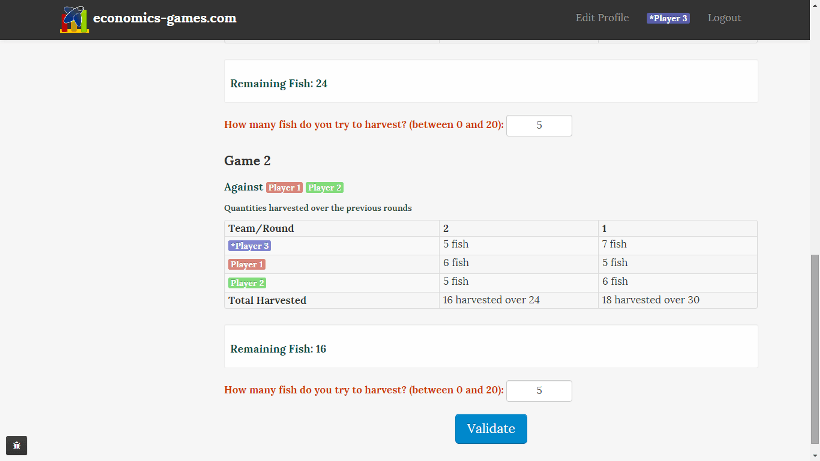The height and width of the screenshot is (461, 820).
Task: Select 'Remaining Fish: 24' text
Action: pos(279,84)
